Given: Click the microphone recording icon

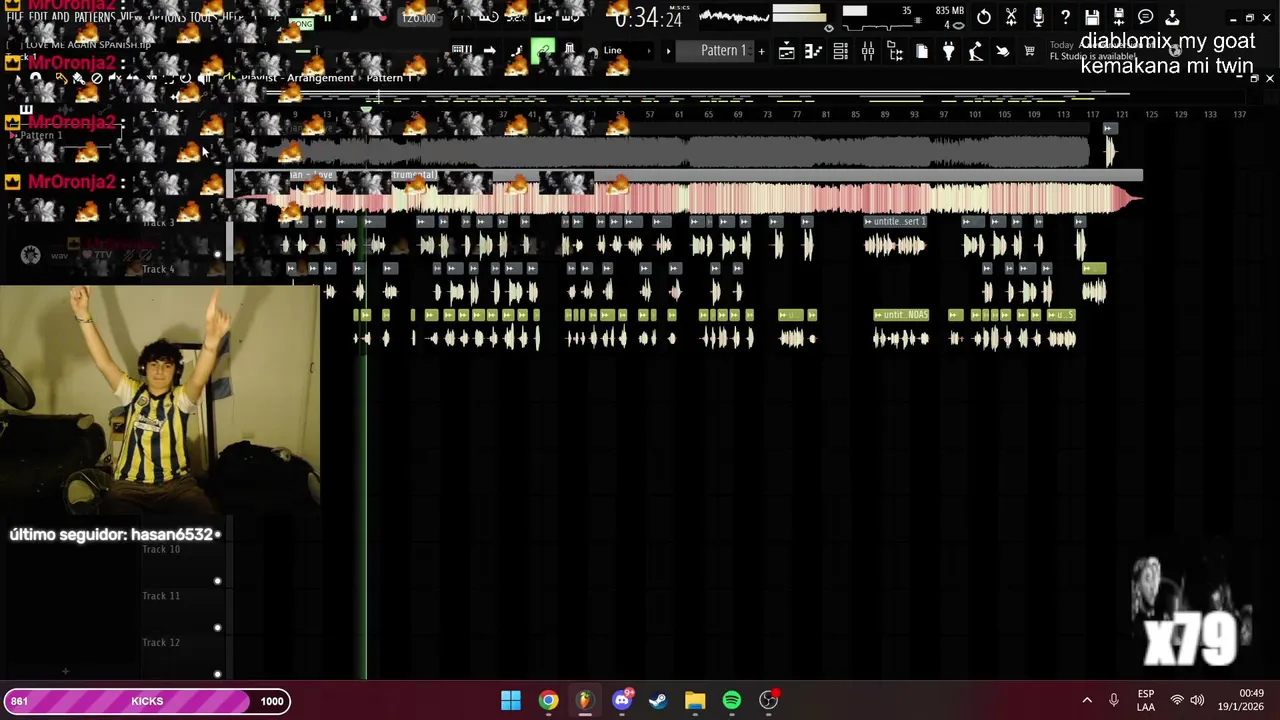Looking at the screenshot, I should [1038, 17].
